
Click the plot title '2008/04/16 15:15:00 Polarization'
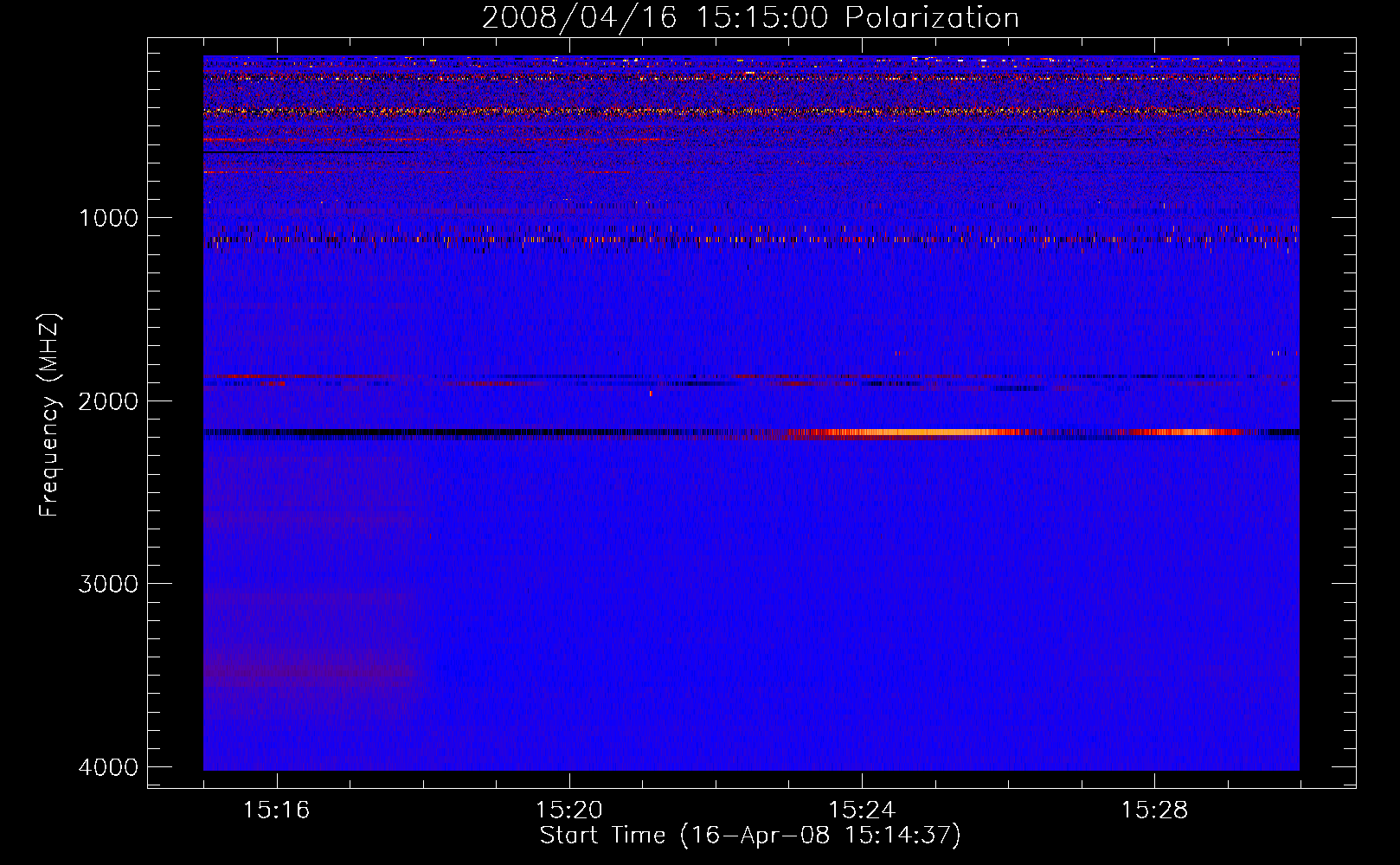tap(750, 17)
